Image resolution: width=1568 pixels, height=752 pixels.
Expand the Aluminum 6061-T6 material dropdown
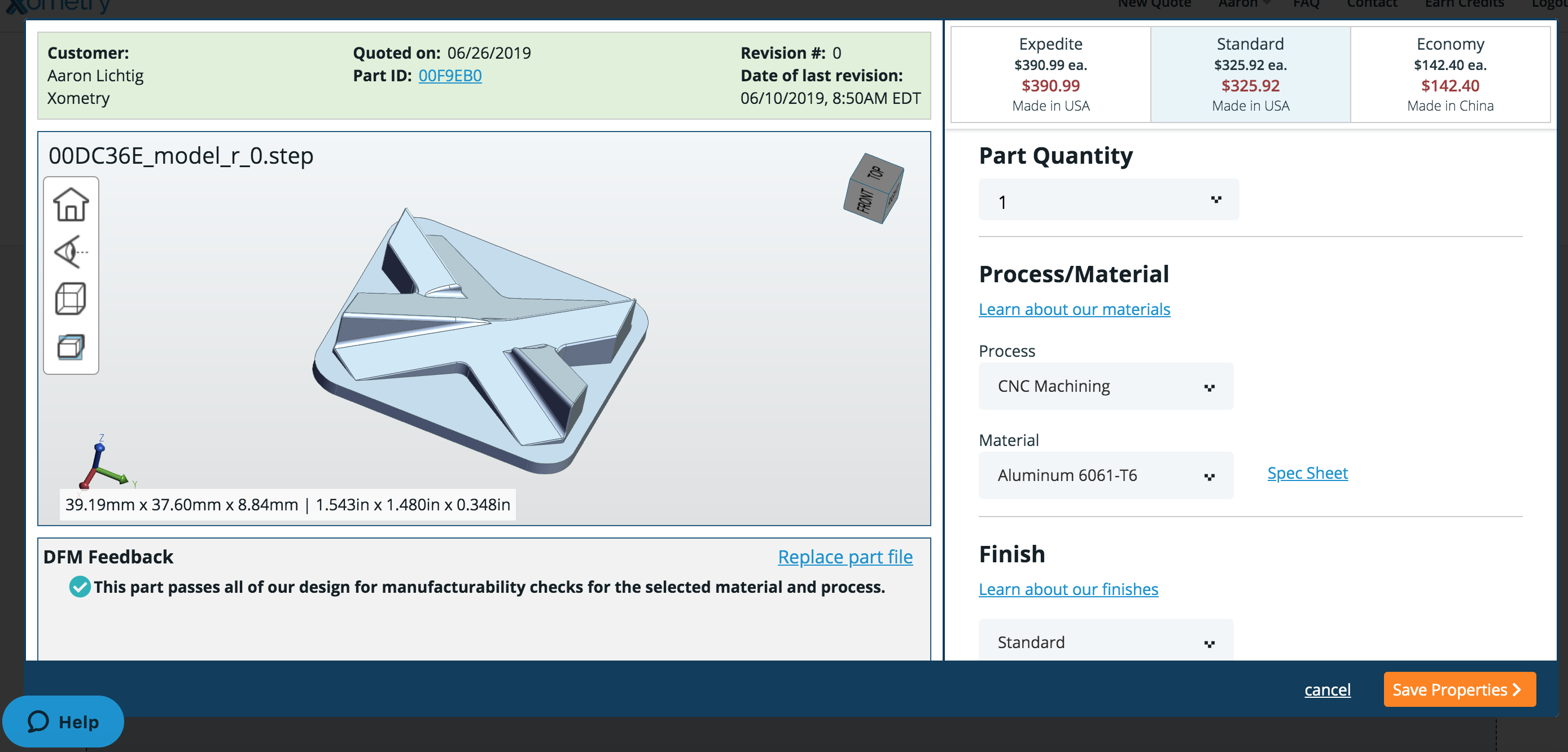pos(1105,475)
